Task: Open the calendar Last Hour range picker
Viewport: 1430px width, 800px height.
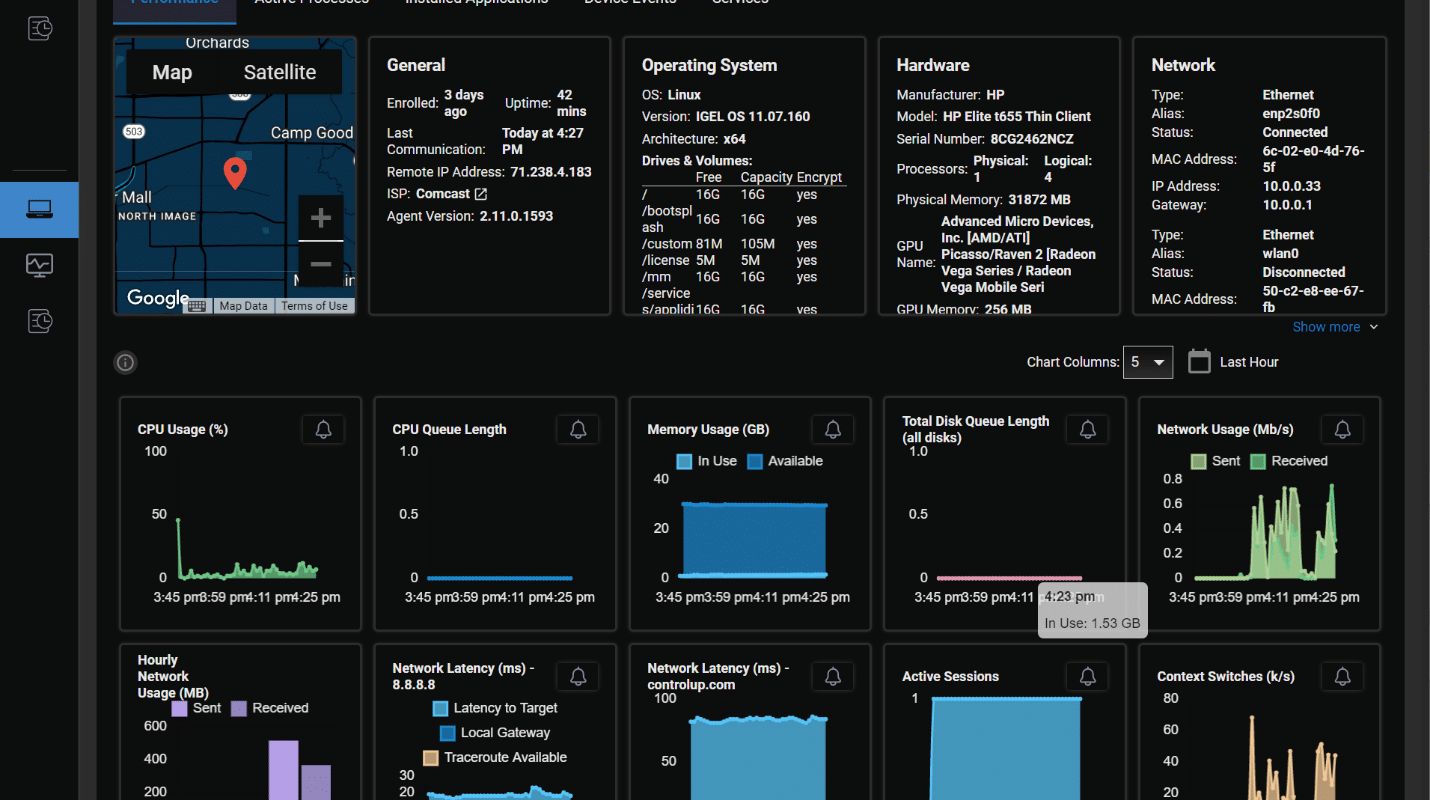Action: point(1233,362)
